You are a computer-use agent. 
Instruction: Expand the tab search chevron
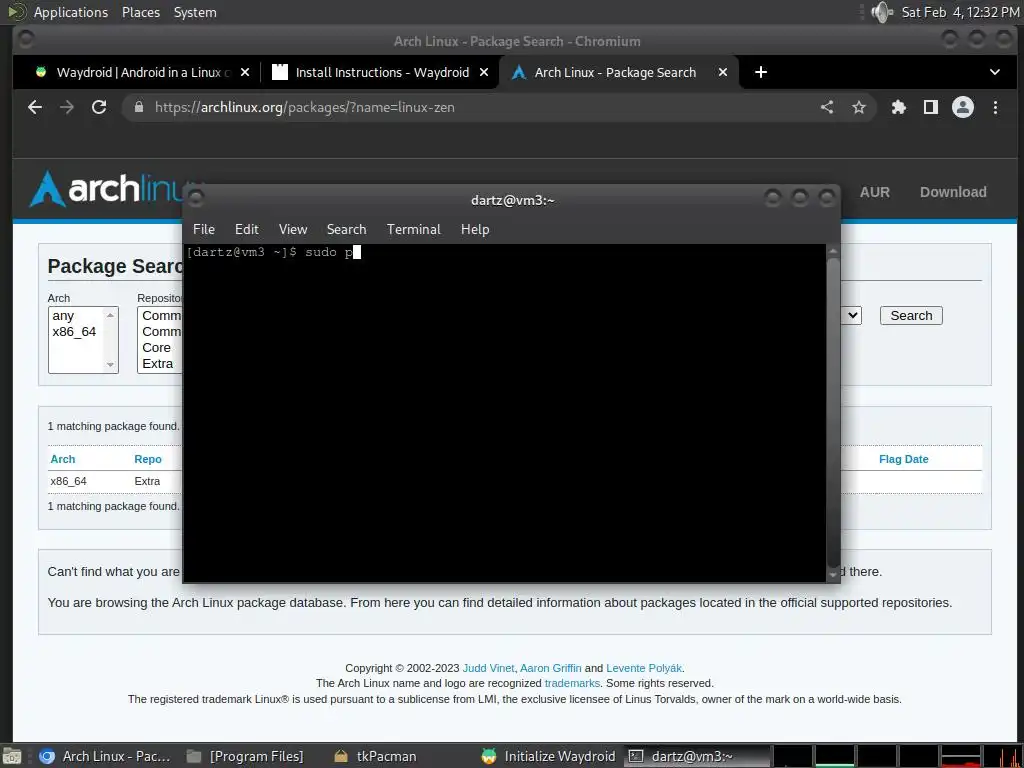coord(995,72)
